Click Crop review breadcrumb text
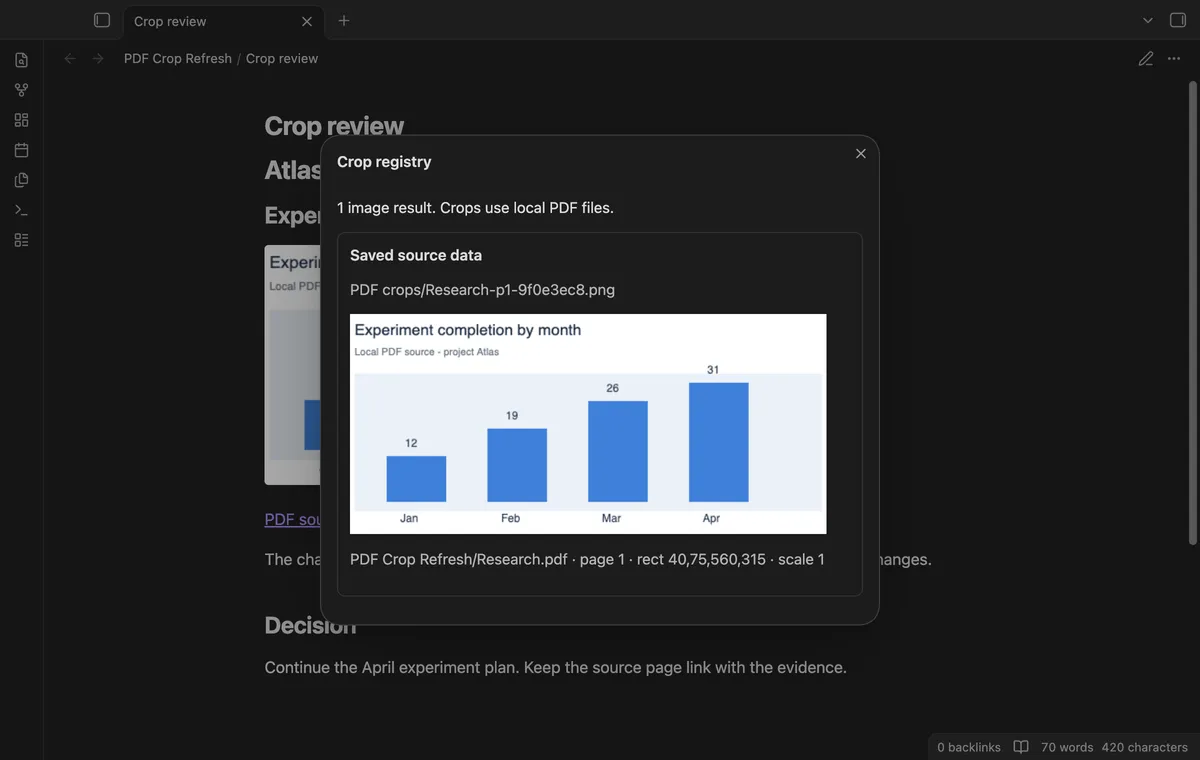This screenshot has height=760, width=1200. 282,59
